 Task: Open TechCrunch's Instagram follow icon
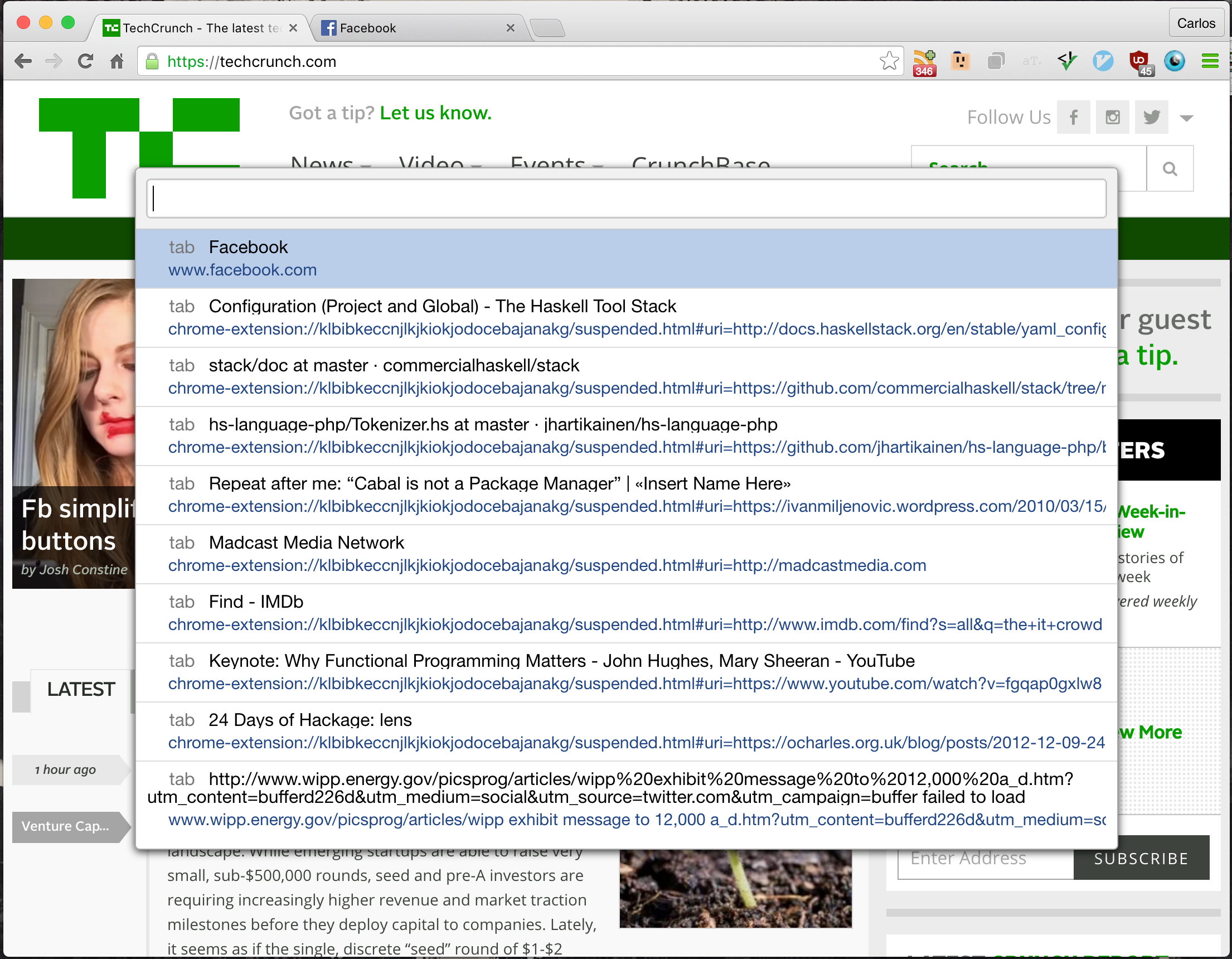(1112, 117)
